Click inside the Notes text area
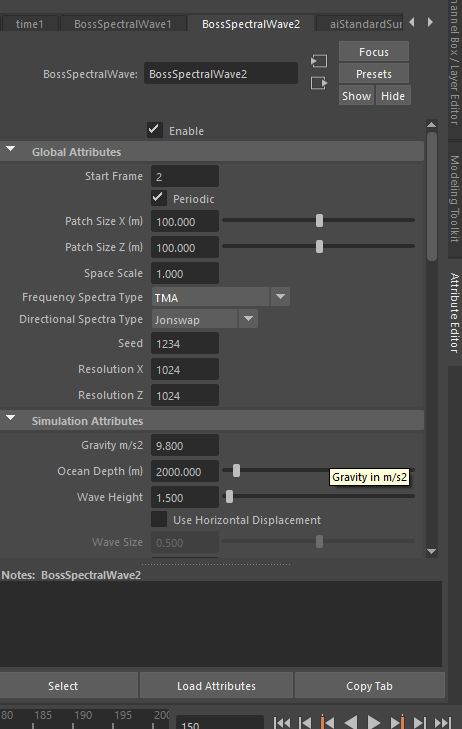The height and width of the screenshot is (729, 462). (221, 624)
